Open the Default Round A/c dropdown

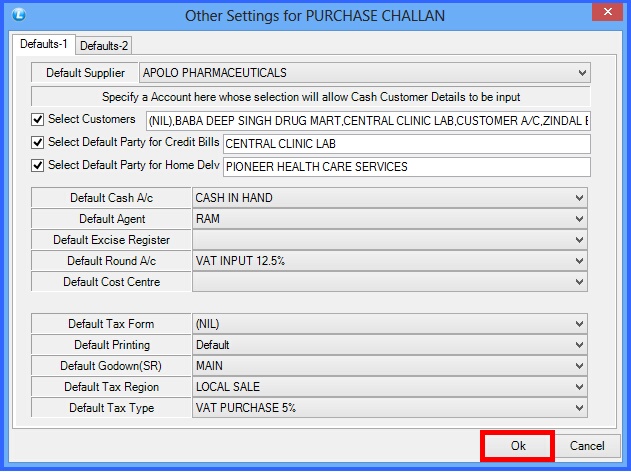tap(390, 261)
